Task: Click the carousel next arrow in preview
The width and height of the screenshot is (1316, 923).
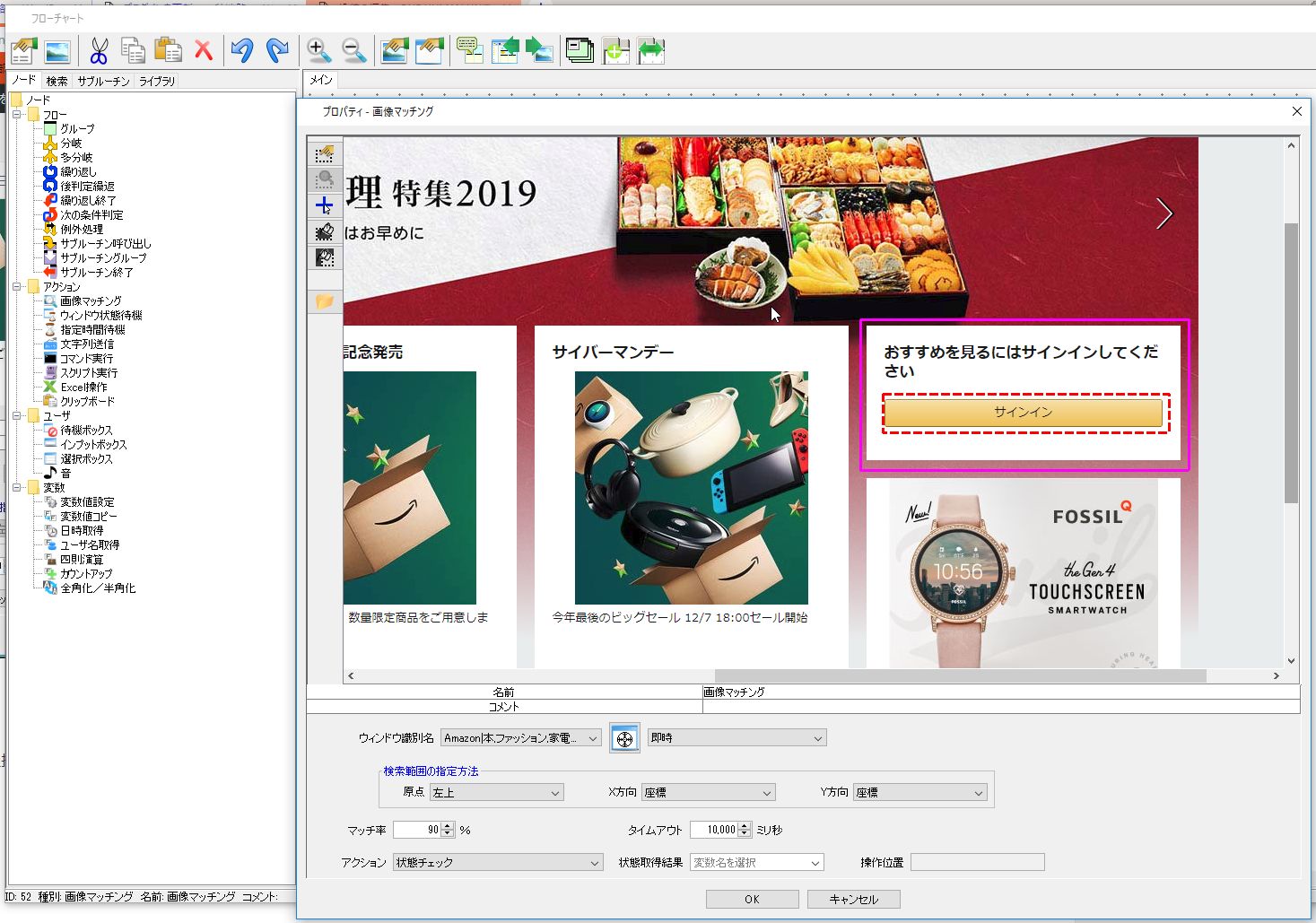Action: coord(1164,213)
